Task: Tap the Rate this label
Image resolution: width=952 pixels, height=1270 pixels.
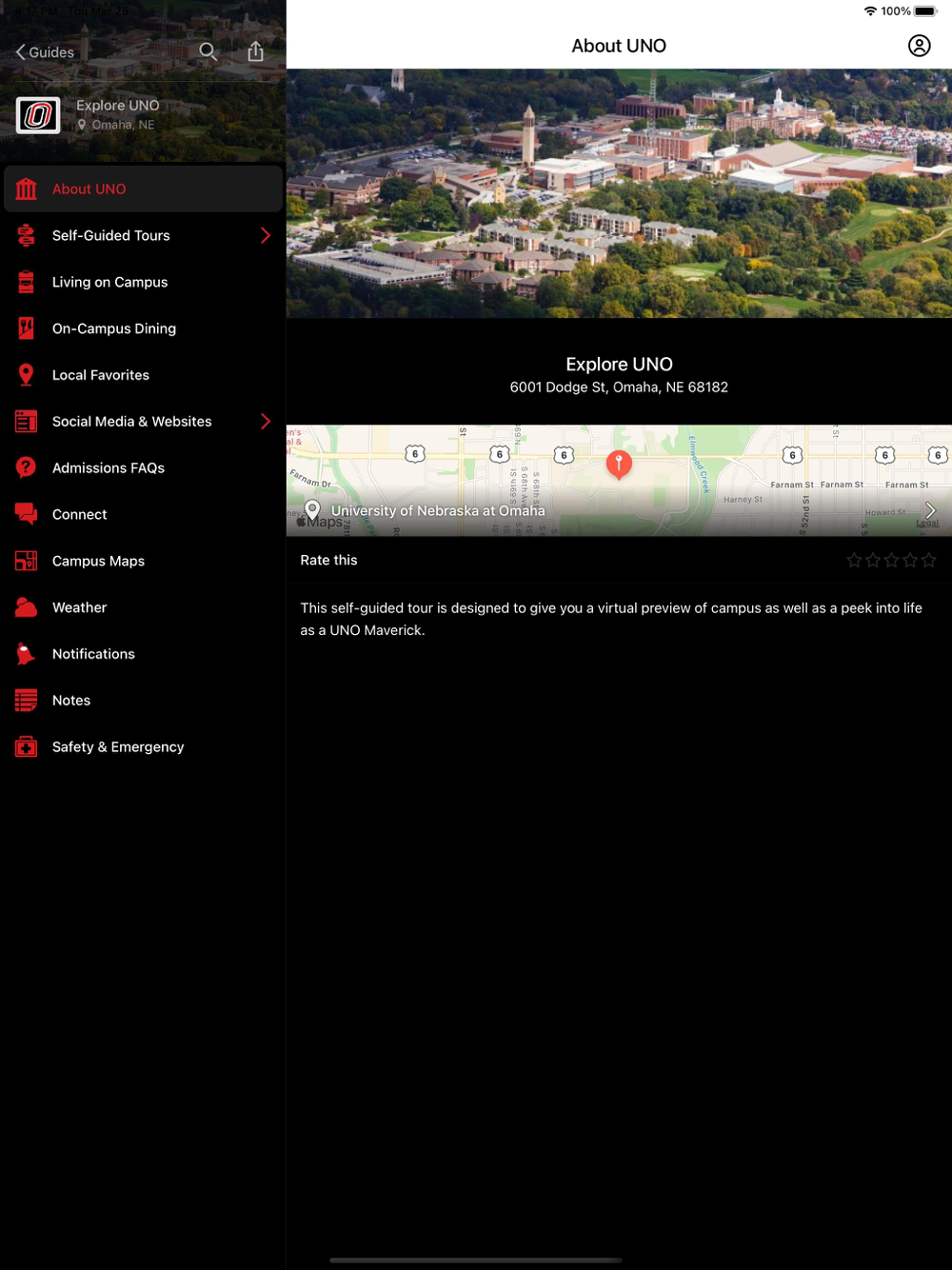Action: point(328,560)
